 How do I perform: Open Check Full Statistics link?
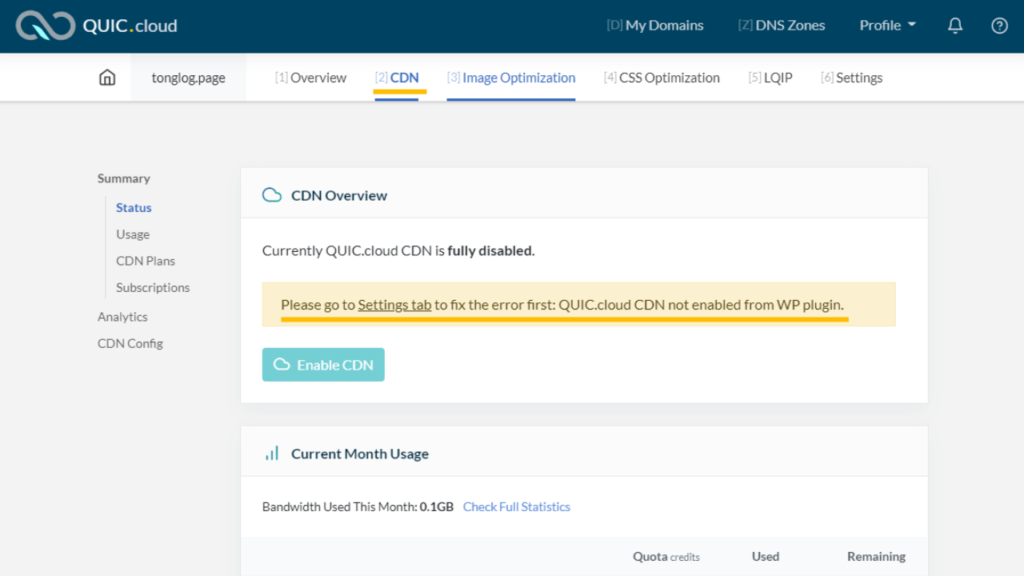(517, 506)
